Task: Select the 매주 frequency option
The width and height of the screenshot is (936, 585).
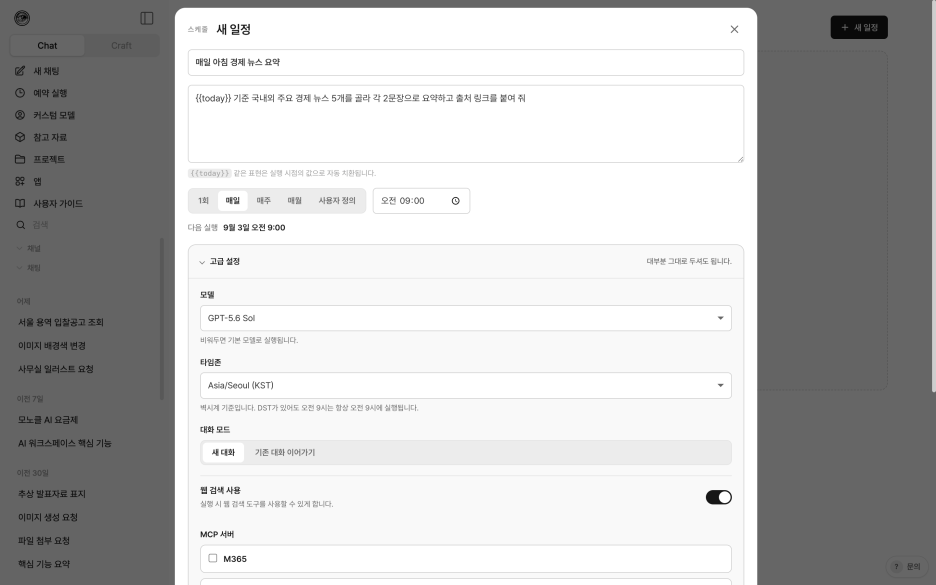Action: pos(264,201)
